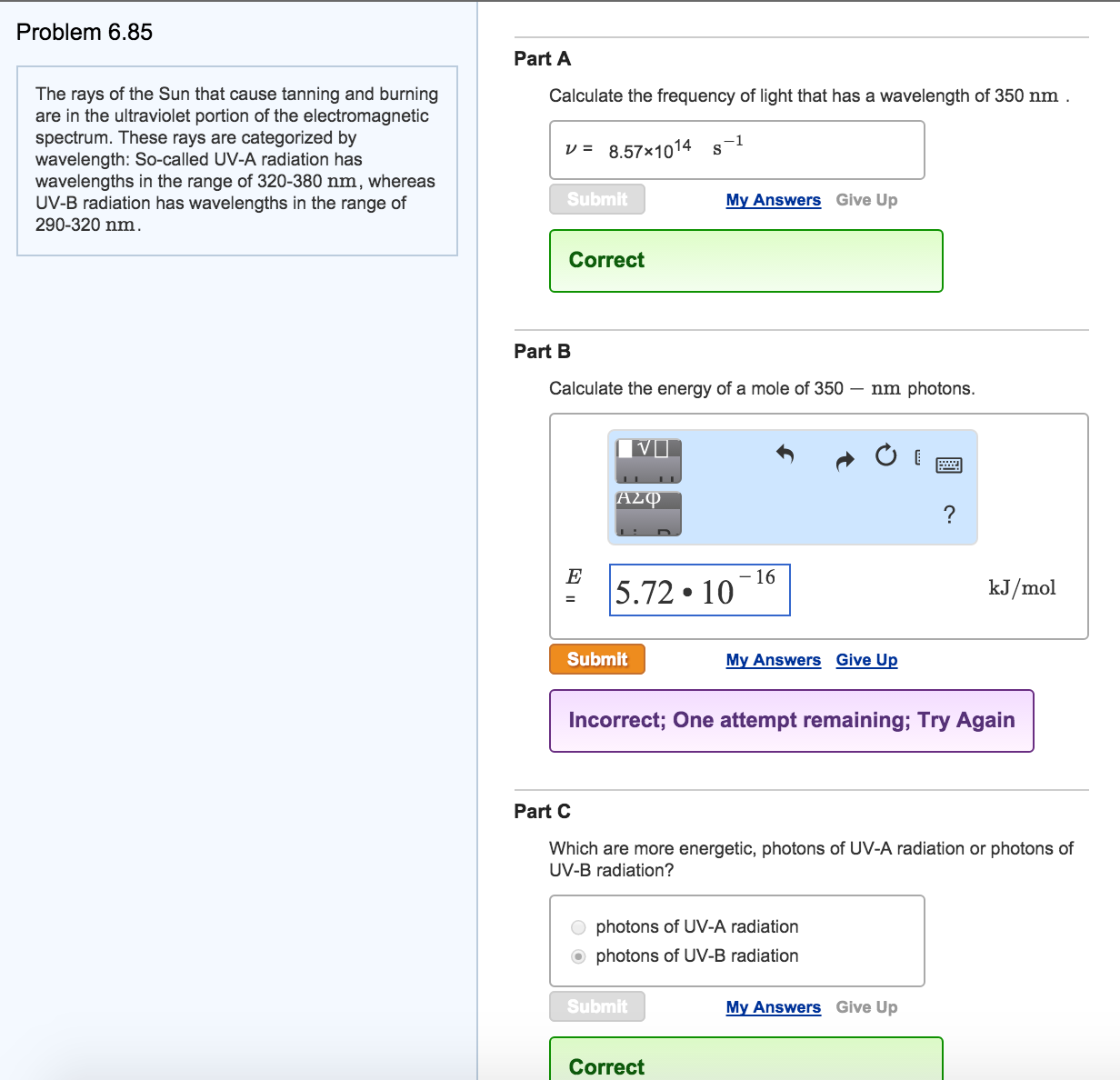Open My Answers link for Part A
The image size is (1120, 1080).
tap(773, 200)
